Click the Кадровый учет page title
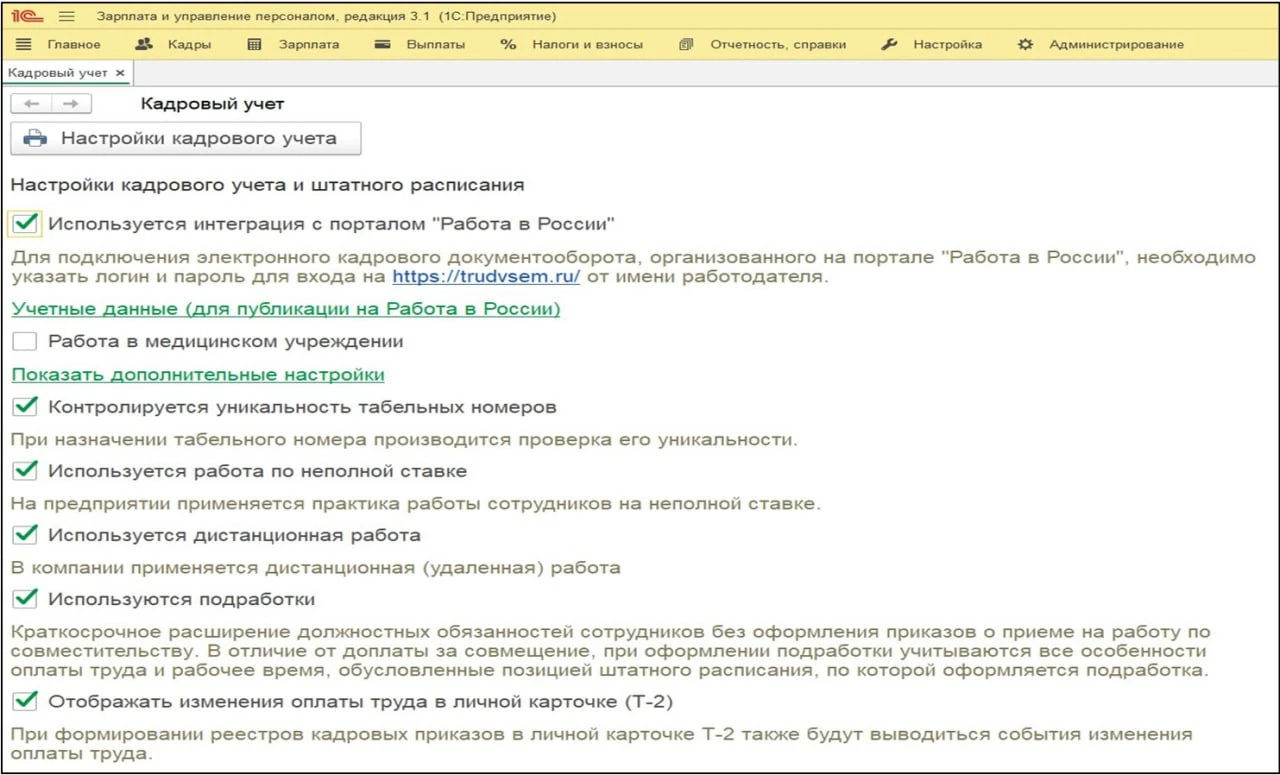 (x=212, y=104)
